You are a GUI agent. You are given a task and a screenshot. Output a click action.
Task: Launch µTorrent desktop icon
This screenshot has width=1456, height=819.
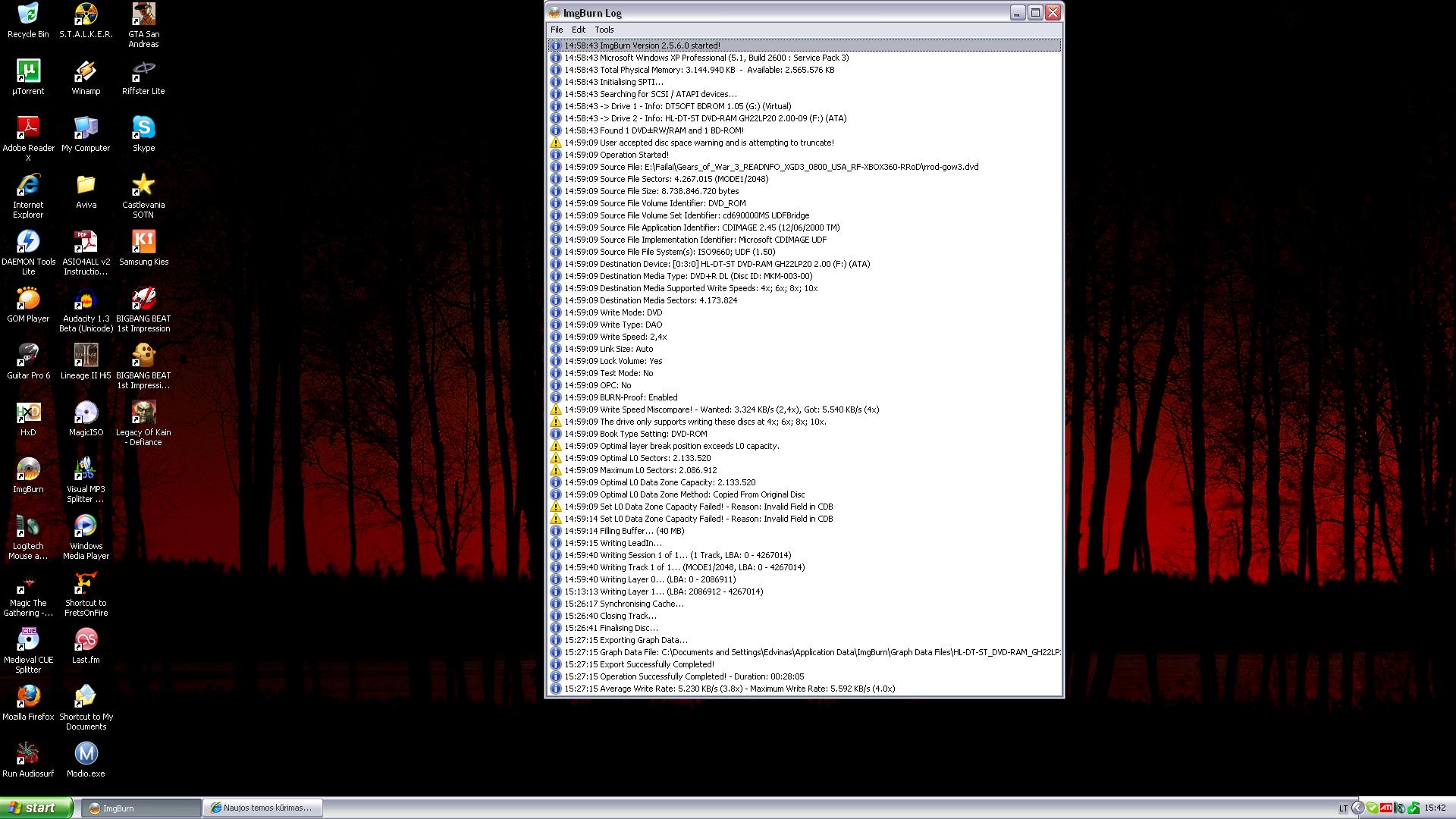28,77
